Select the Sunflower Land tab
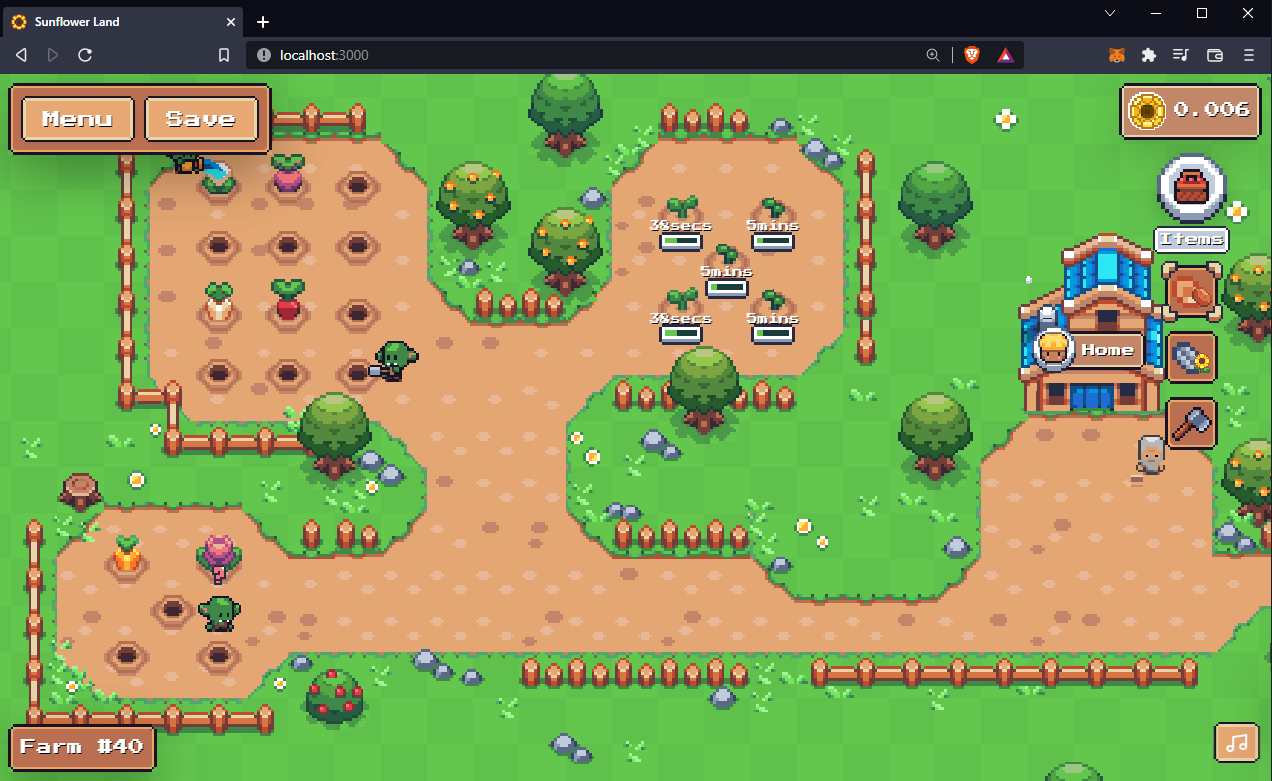 pos(122,21)
